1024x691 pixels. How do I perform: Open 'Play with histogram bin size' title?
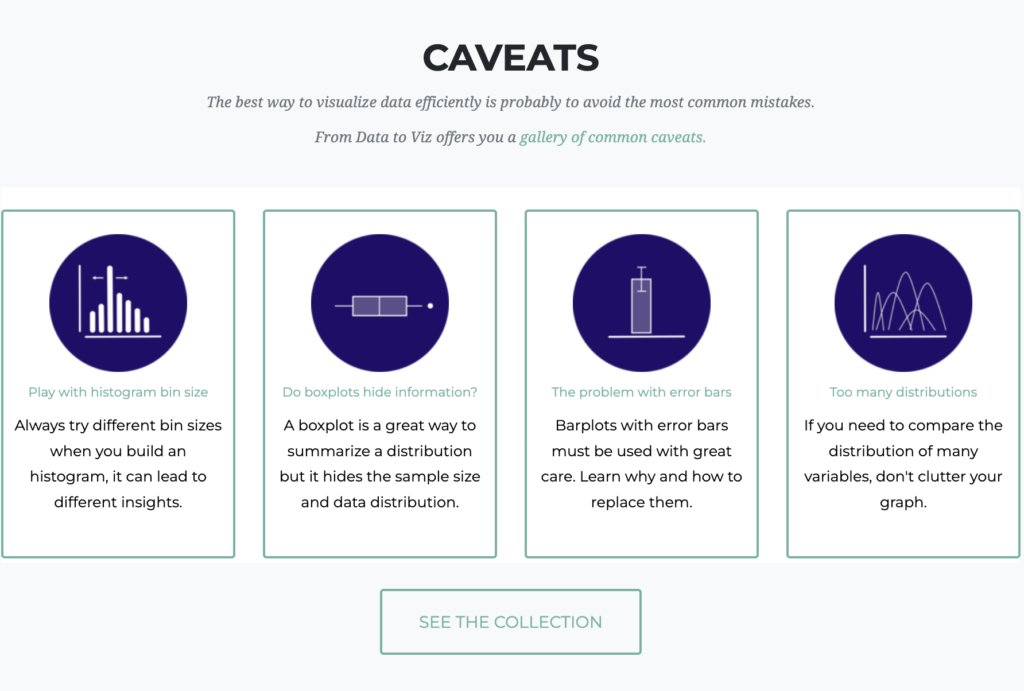click(118, 392)
